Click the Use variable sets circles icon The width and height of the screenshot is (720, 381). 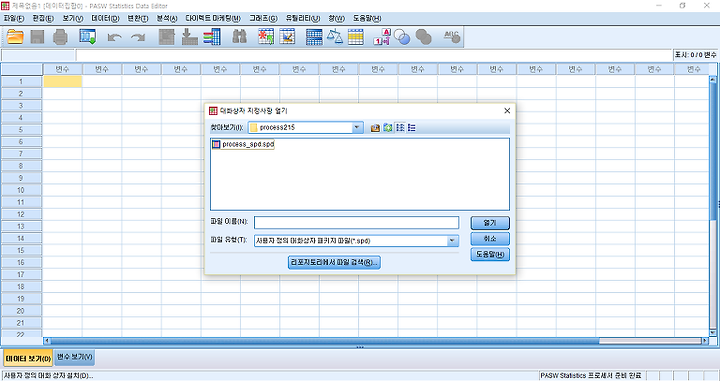(x=402, y=37)
